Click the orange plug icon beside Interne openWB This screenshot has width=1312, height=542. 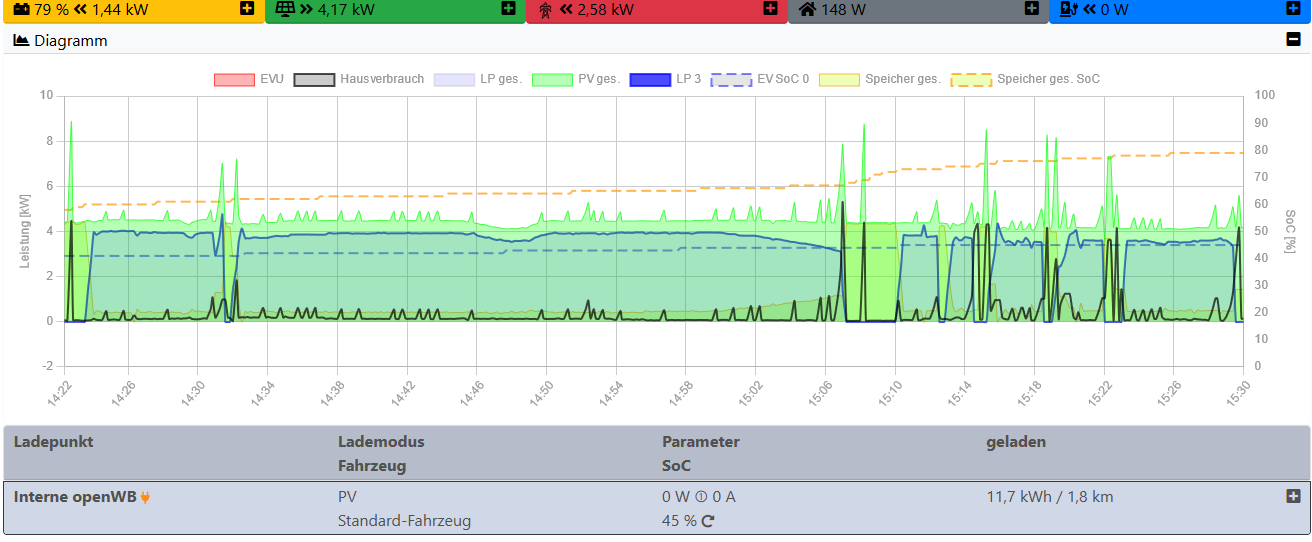[145, 497]
